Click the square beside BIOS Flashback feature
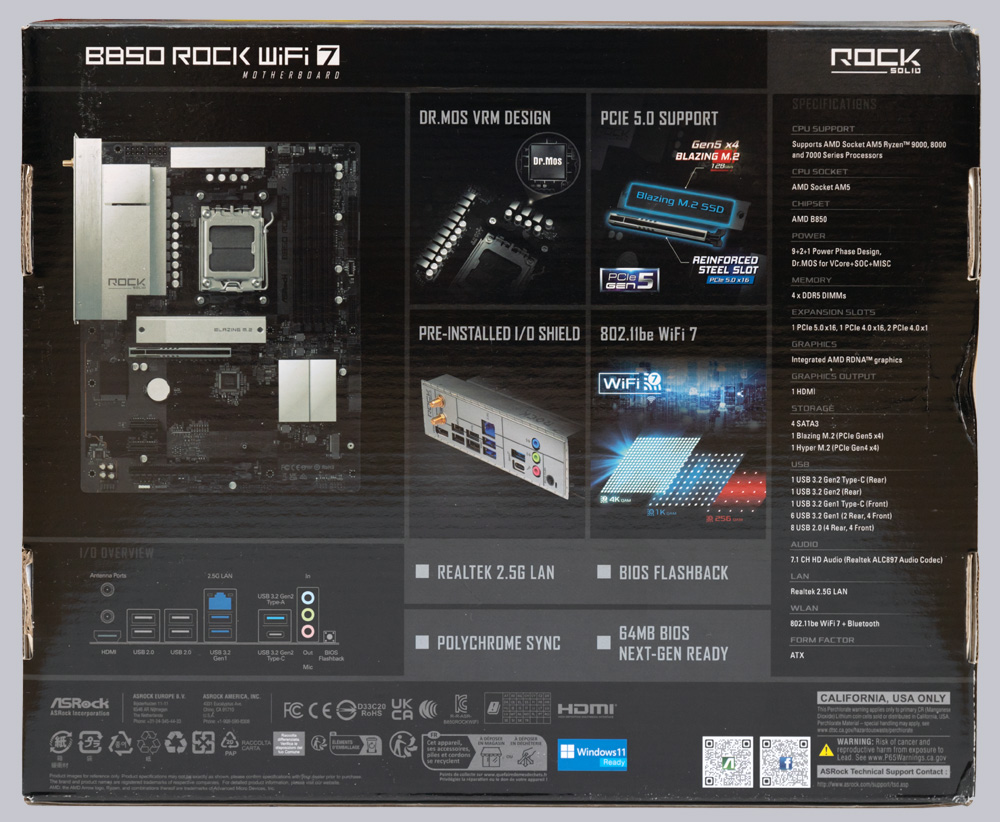The width and height of the screenshot is (1000, 822). [x=603, y=573]
